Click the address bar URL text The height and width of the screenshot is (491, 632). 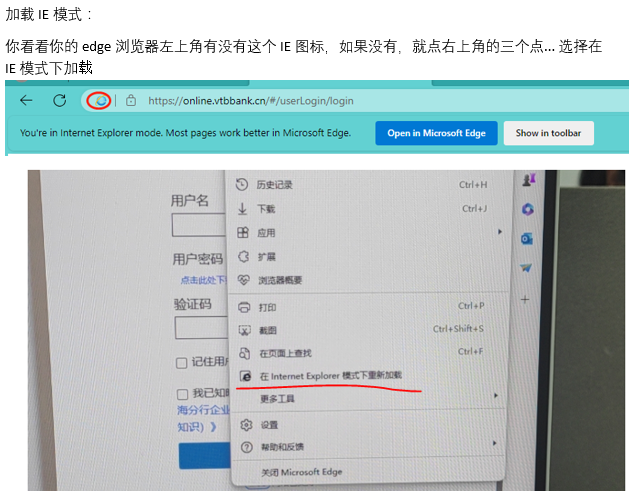(x=250, y=100)
